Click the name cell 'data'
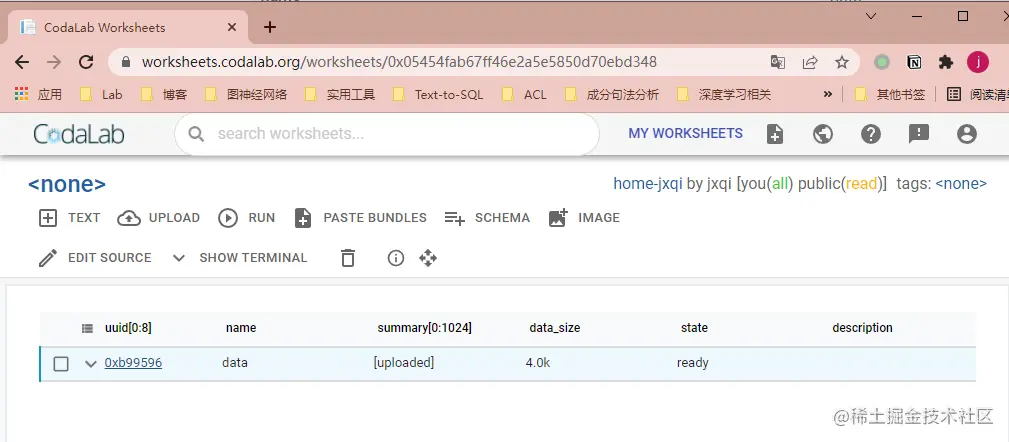1009x442 pixels. (235, 363)
